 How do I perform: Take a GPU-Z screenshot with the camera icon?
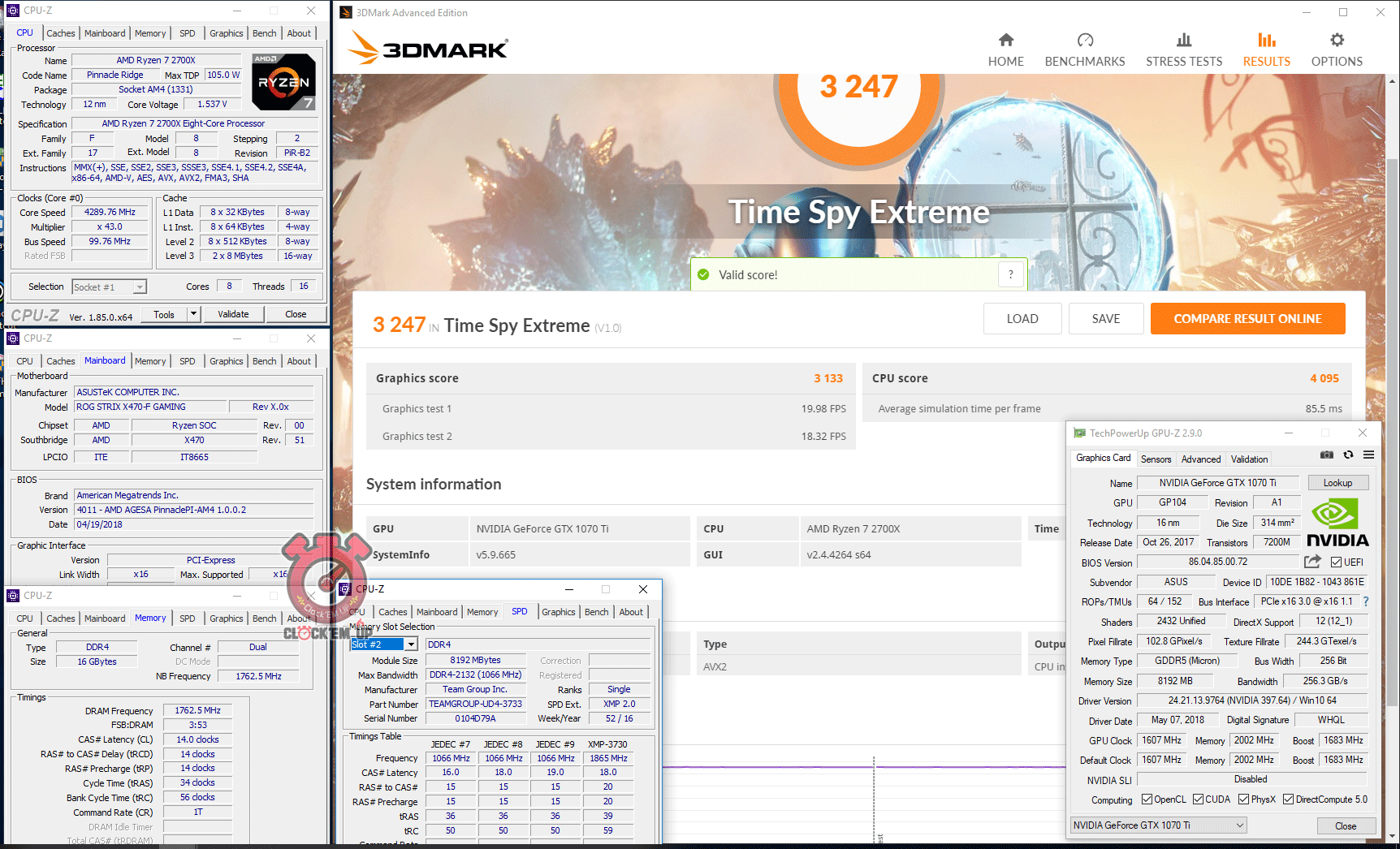click(x=1326, y=455)
